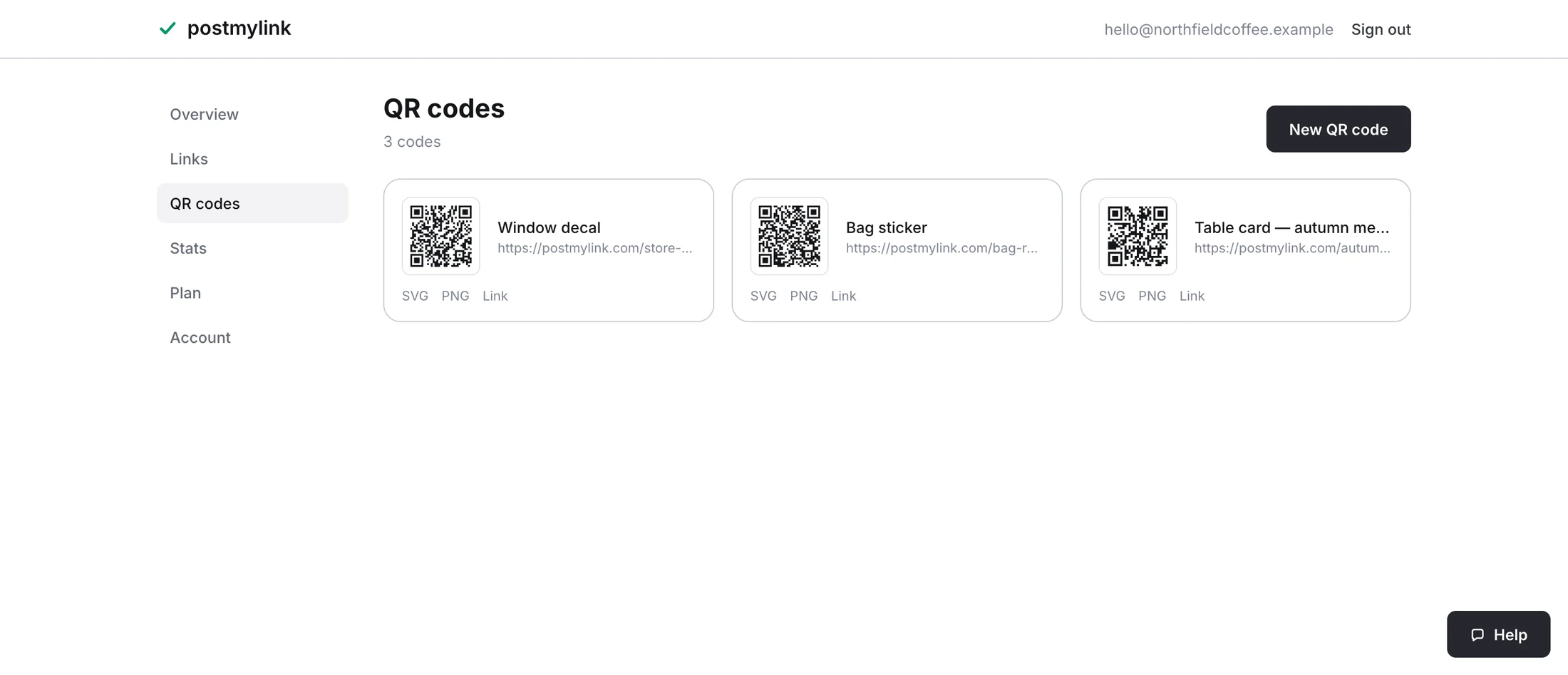The width and height of the screenshot is (1568, 675).
Task: Open the Table card QR code image
Action: click(1138, 236)
